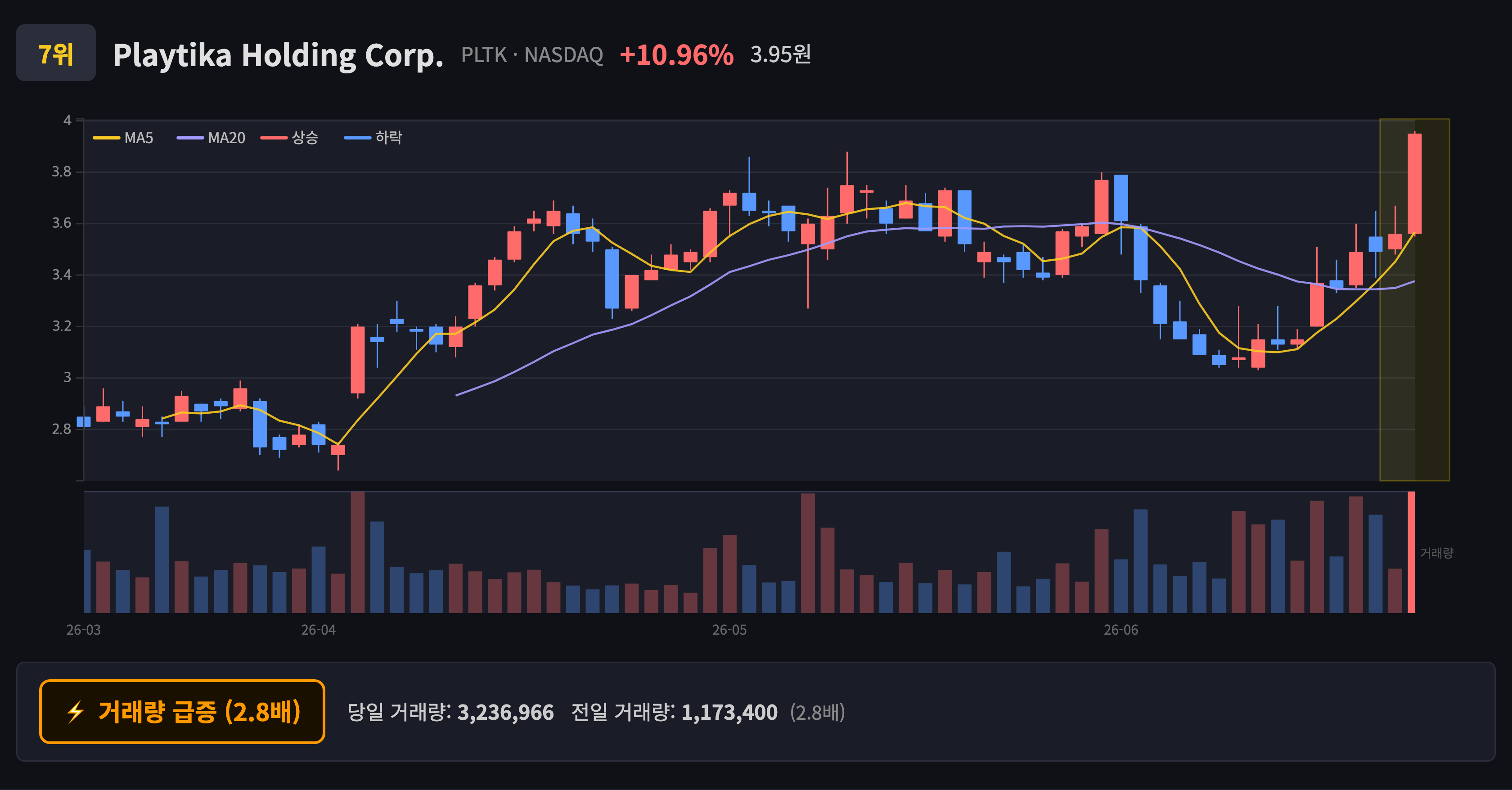Select the 전일 거래량 1,173,400 value
The width and height of the screenshot is (1512, 790).
[x=729, y=712]
